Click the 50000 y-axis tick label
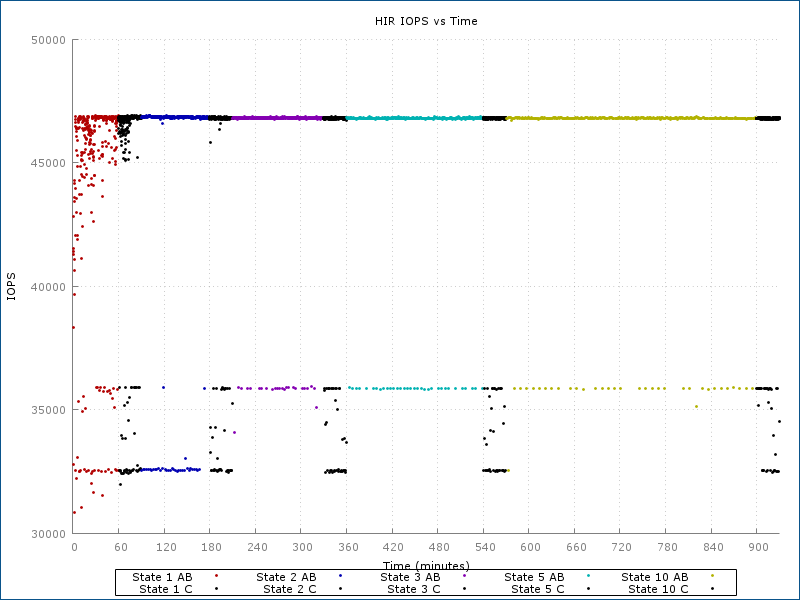Image resolution: width=800 pixels, height=600 pixels. [x=49, y=40]
